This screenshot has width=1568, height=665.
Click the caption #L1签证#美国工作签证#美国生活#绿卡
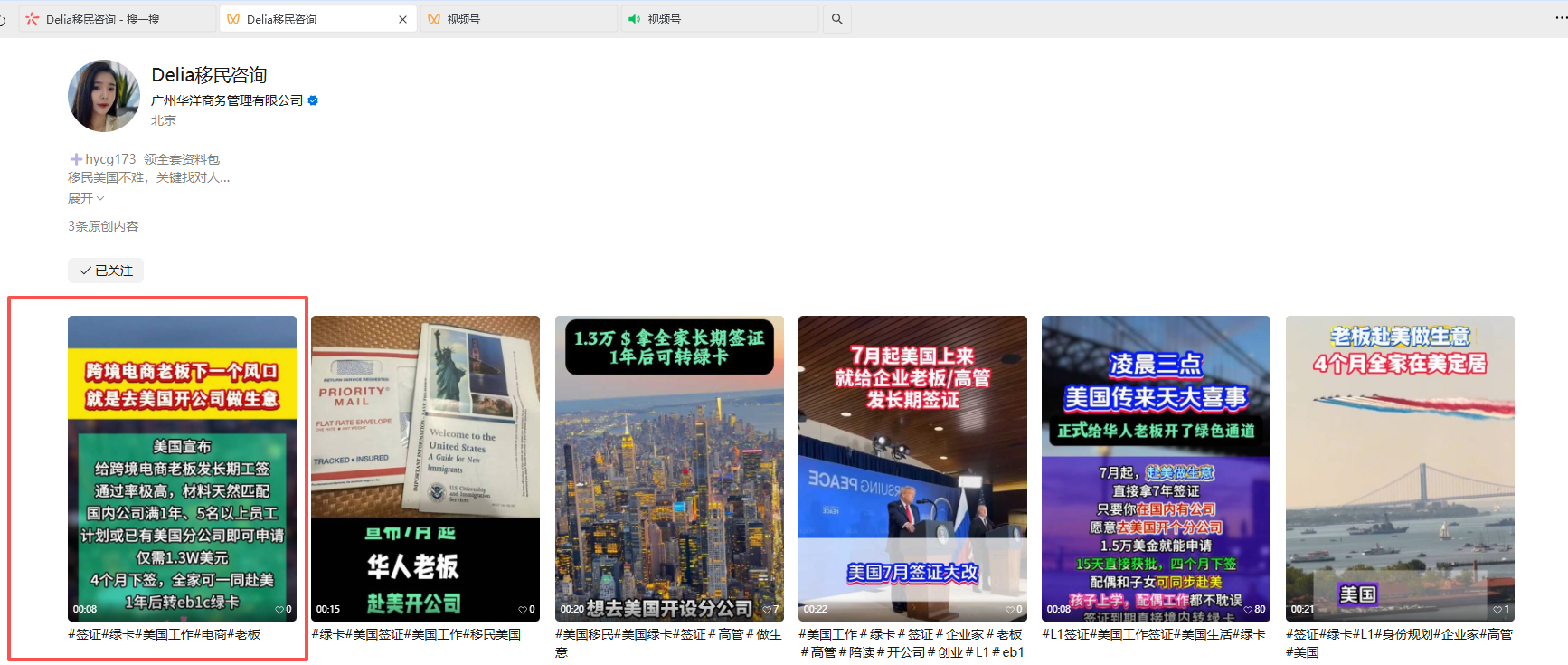coord(1154,634)
